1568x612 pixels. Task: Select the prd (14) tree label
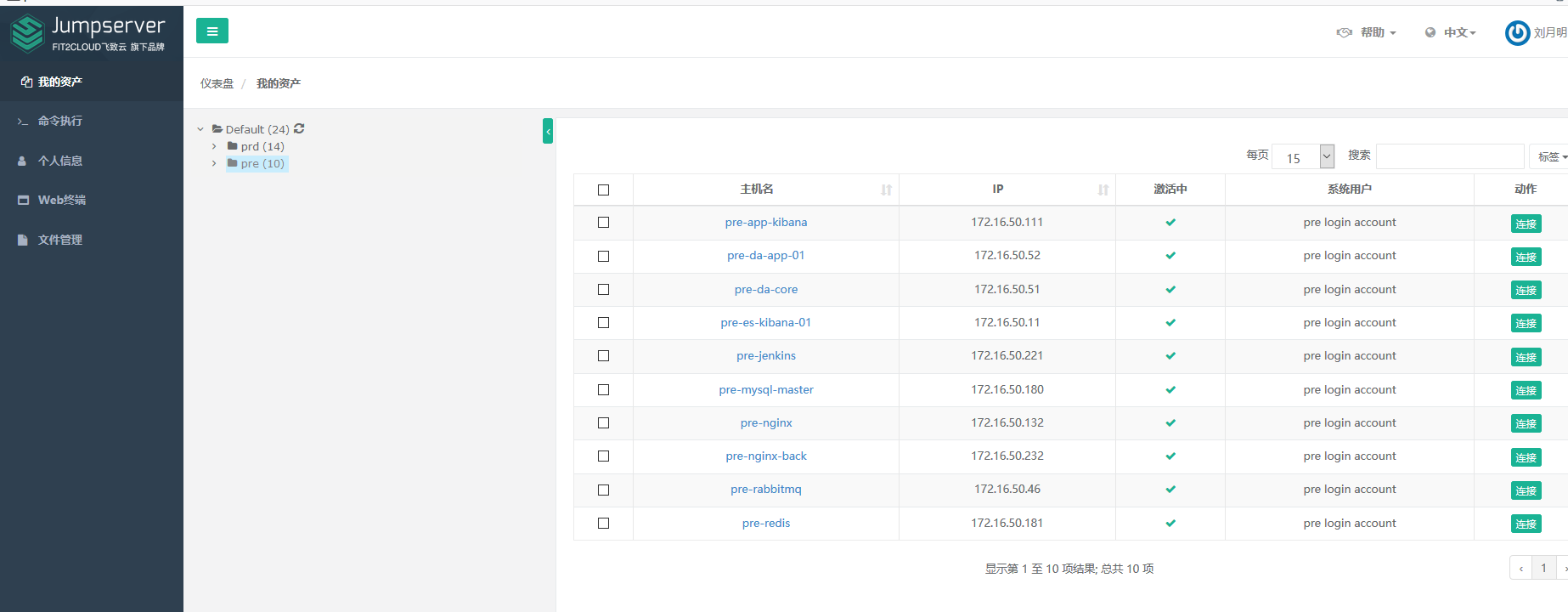pos(262,146)
